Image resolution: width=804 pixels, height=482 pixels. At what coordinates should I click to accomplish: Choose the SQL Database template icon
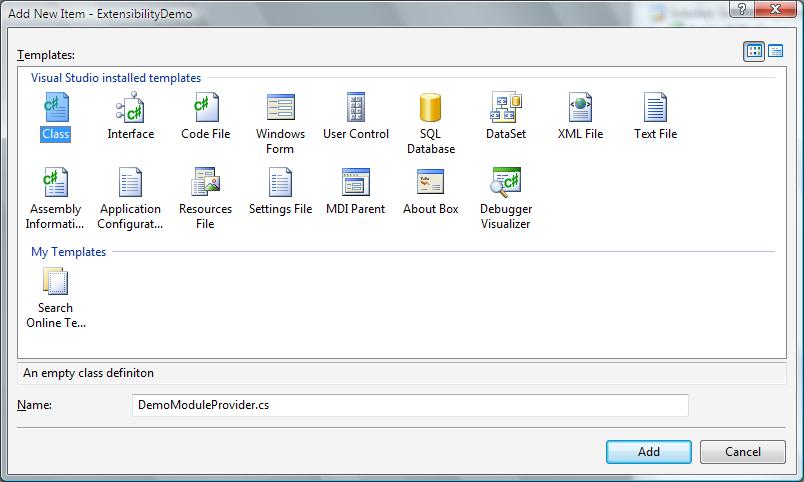[430, 107]
